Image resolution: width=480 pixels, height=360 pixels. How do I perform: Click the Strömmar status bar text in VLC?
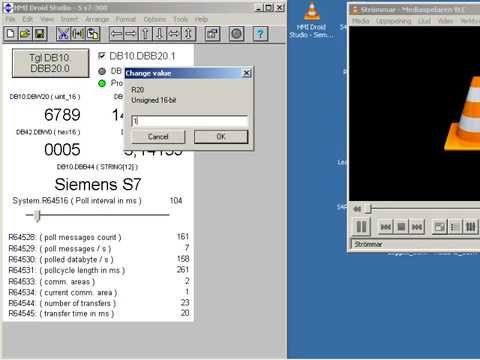point(368,244)
